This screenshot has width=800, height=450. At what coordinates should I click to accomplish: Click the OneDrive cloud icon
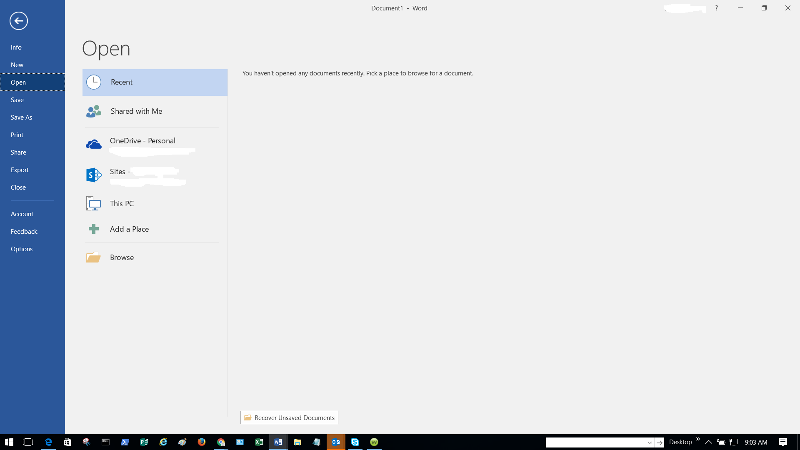[x=94, y=145]
